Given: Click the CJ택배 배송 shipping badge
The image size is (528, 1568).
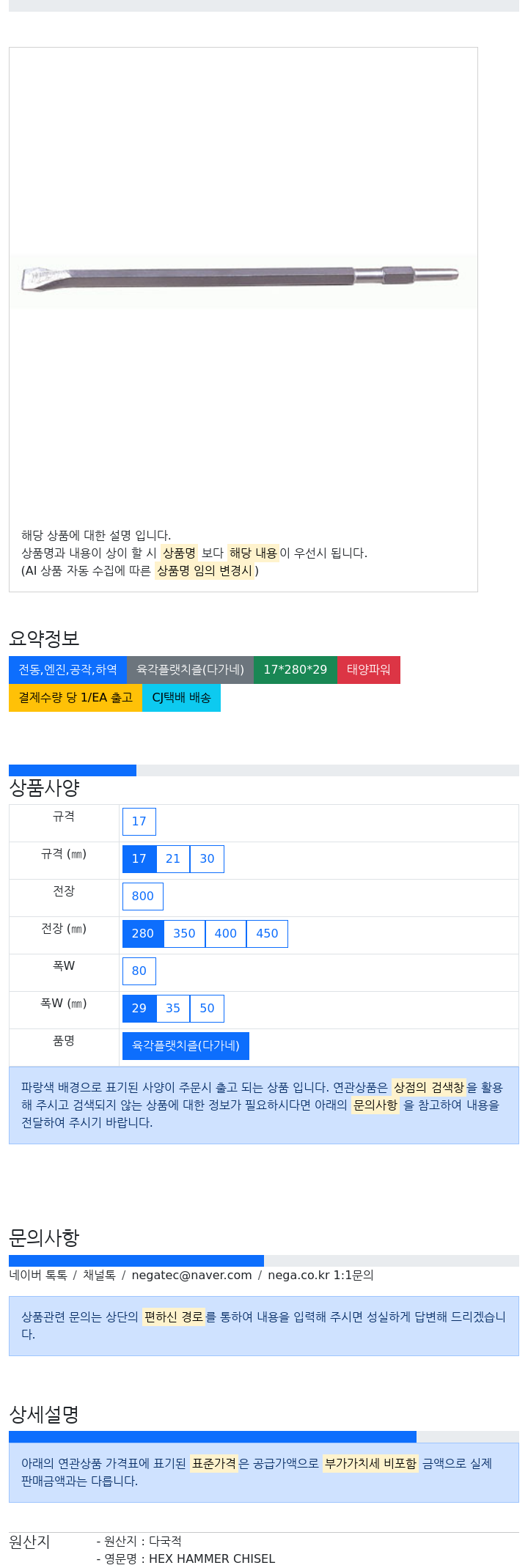Looking at the screenshot, I should [181, 698].
